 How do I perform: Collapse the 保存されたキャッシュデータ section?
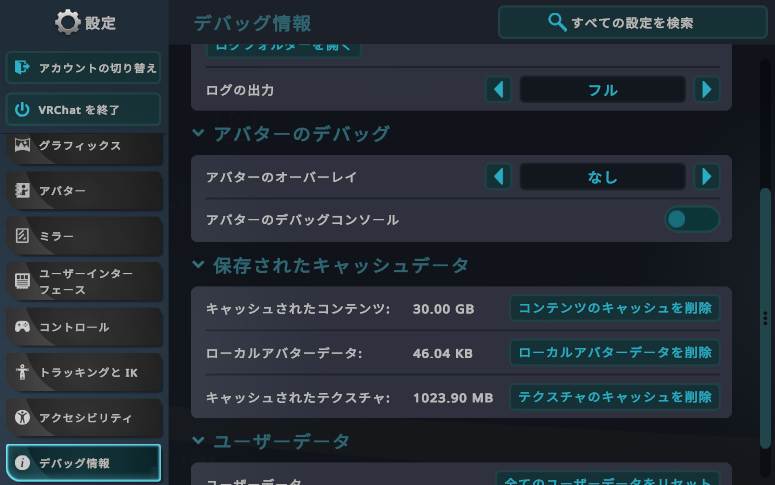click(x=198, y=265)
